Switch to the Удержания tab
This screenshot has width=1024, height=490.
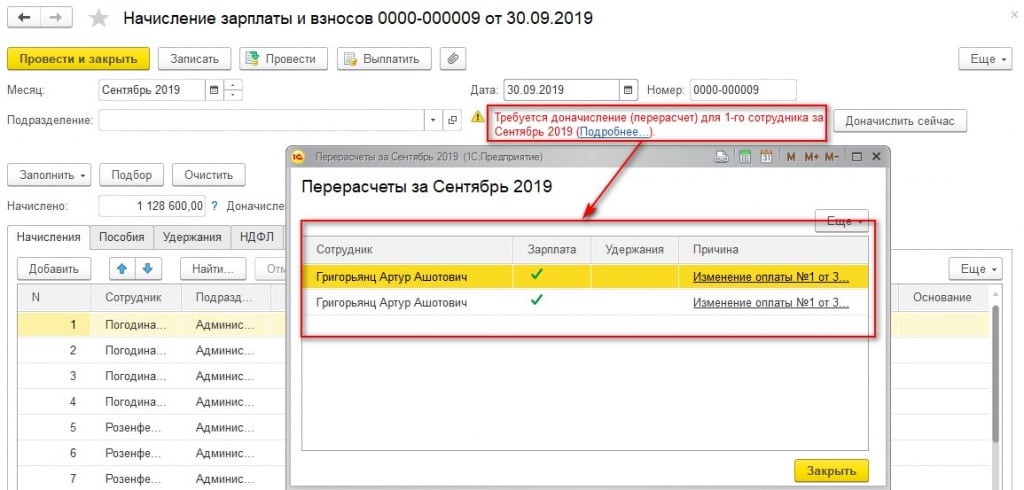tap(191, 237)
